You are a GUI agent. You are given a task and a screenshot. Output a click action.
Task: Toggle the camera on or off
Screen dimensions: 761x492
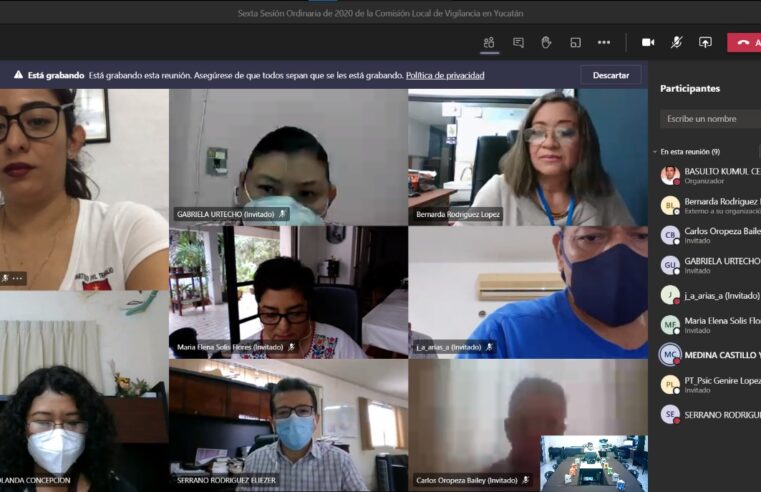[648, 42]
